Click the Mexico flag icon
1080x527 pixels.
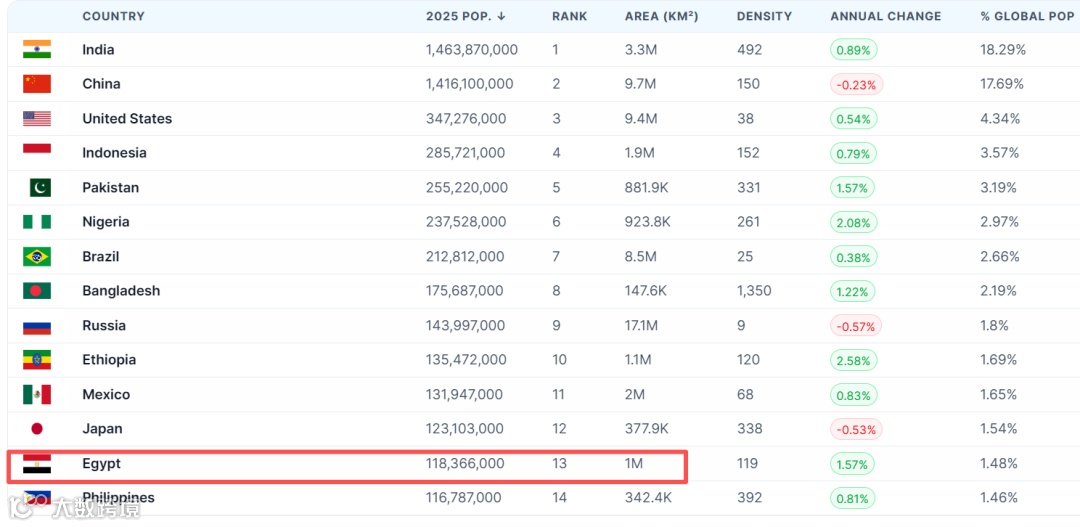pyautogui.click(x=37, y=394)
